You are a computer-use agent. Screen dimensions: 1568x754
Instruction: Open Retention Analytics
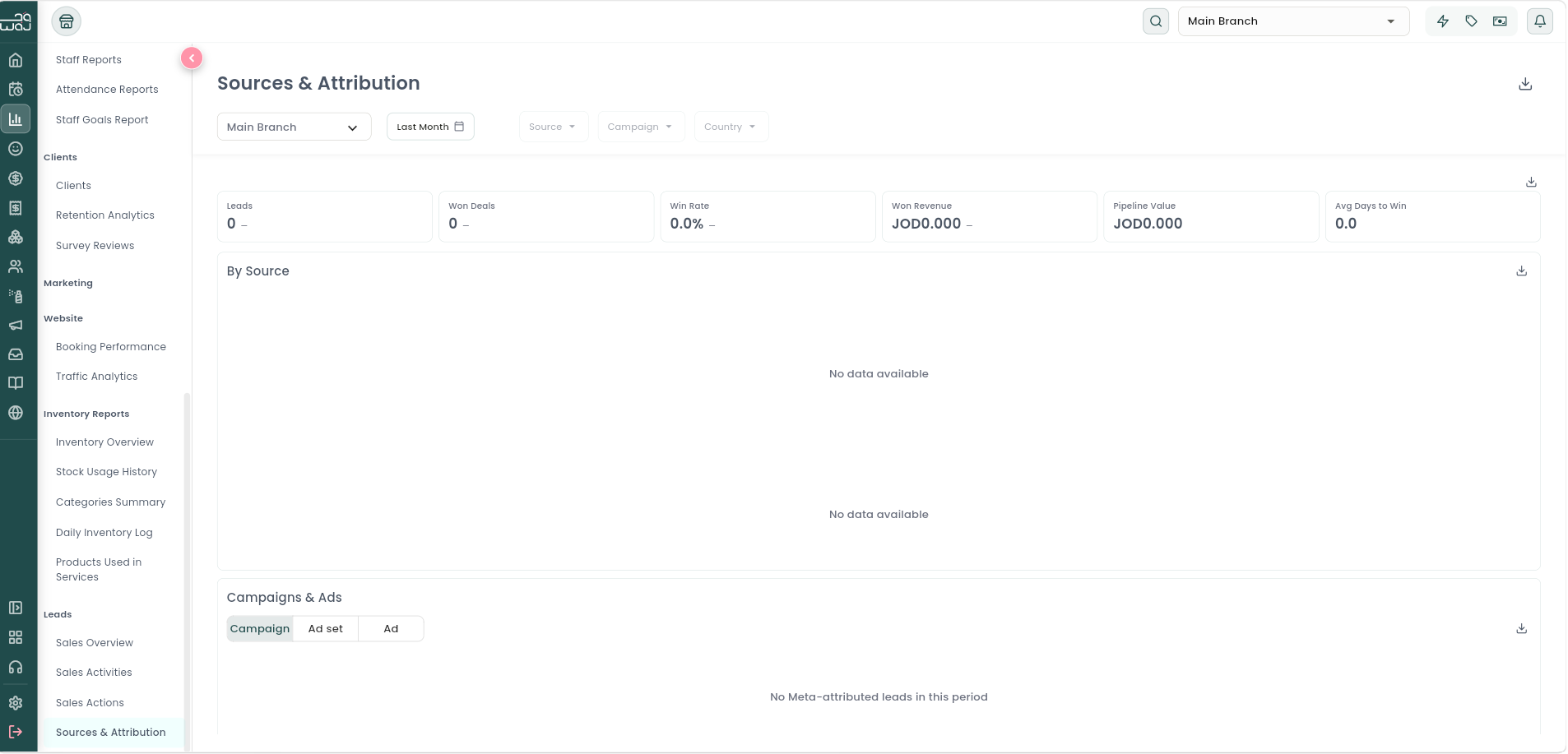coord(105,215)
